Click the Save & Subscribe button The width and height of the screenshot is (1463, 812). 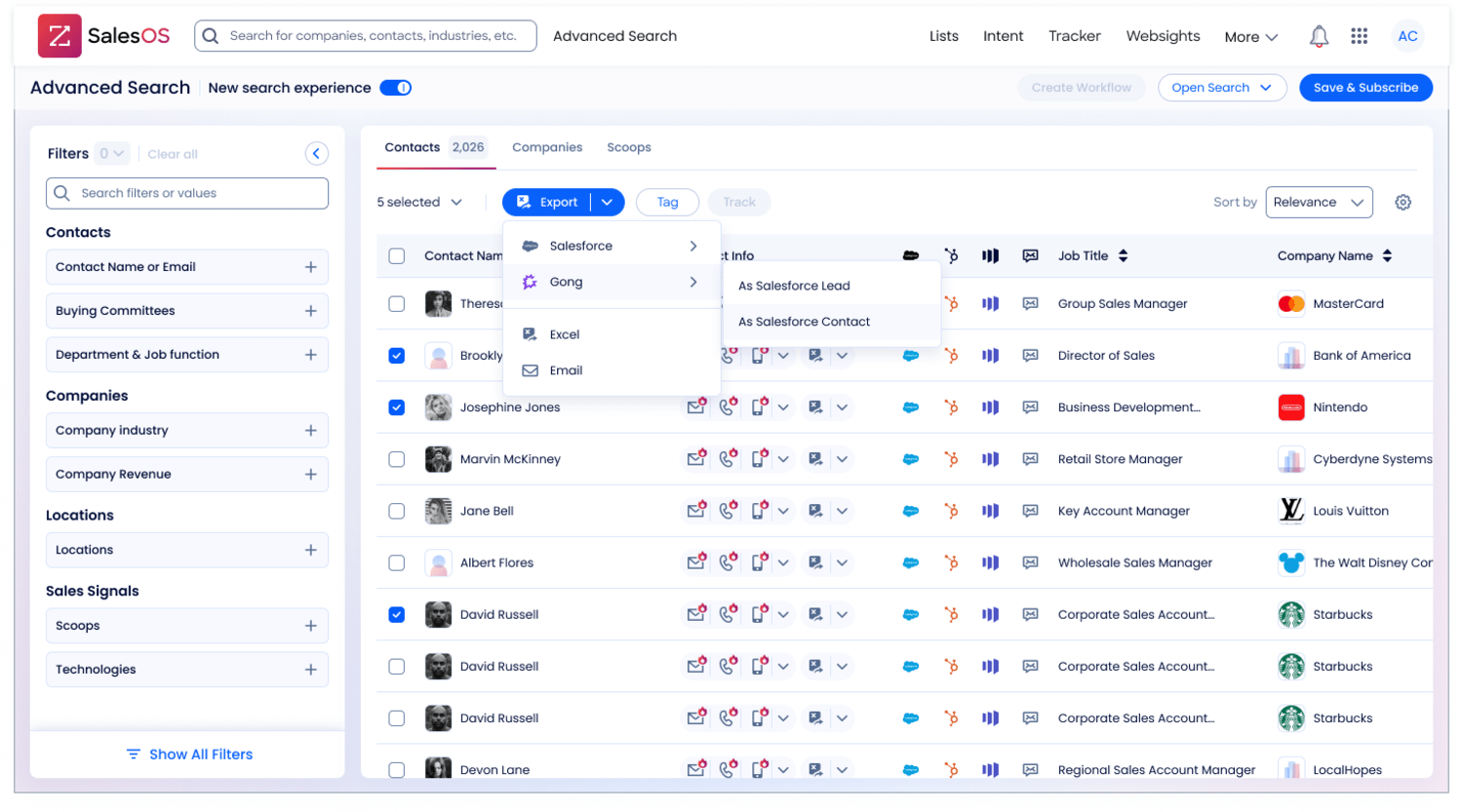pyautogui.click(x=1365, y=88)
